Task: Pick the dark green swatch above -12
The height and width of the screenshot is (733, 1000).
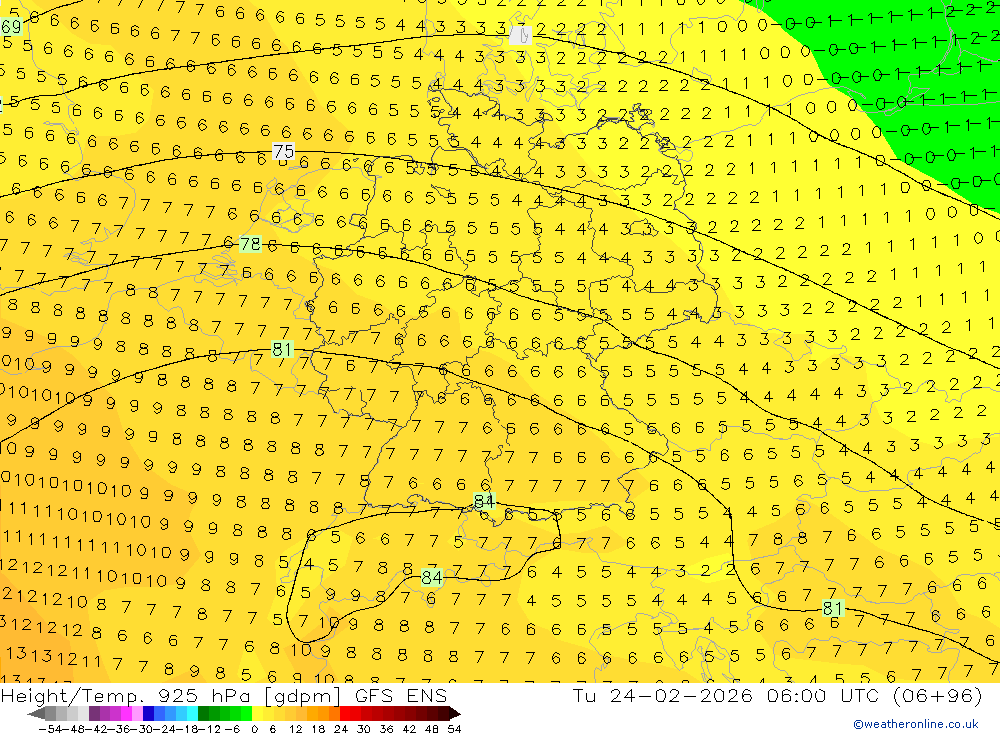Action: click(x=203, y=714)
